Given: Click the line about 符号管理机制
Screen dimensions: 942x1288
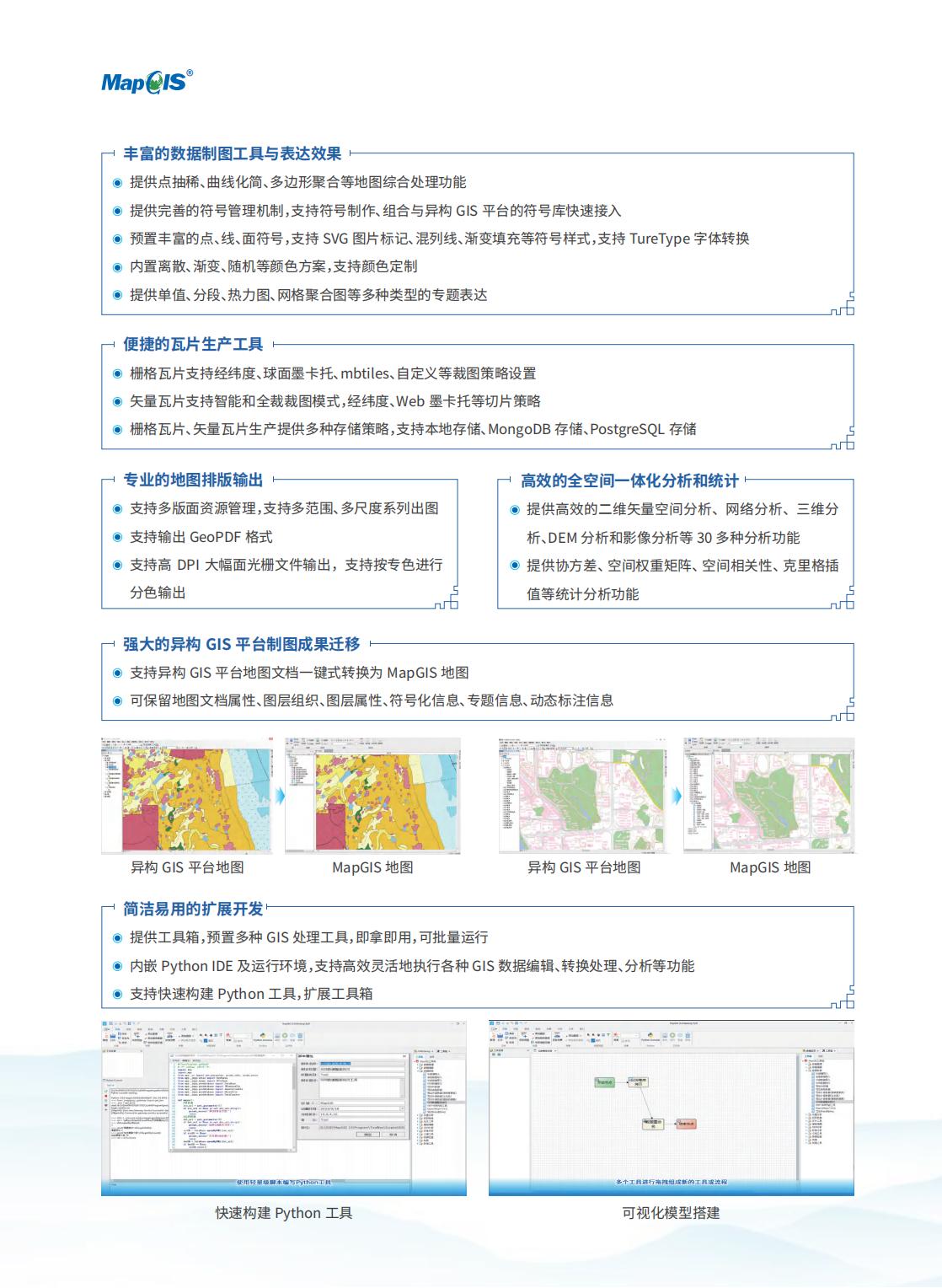Looking at the screenshot, I should [375, 211].
